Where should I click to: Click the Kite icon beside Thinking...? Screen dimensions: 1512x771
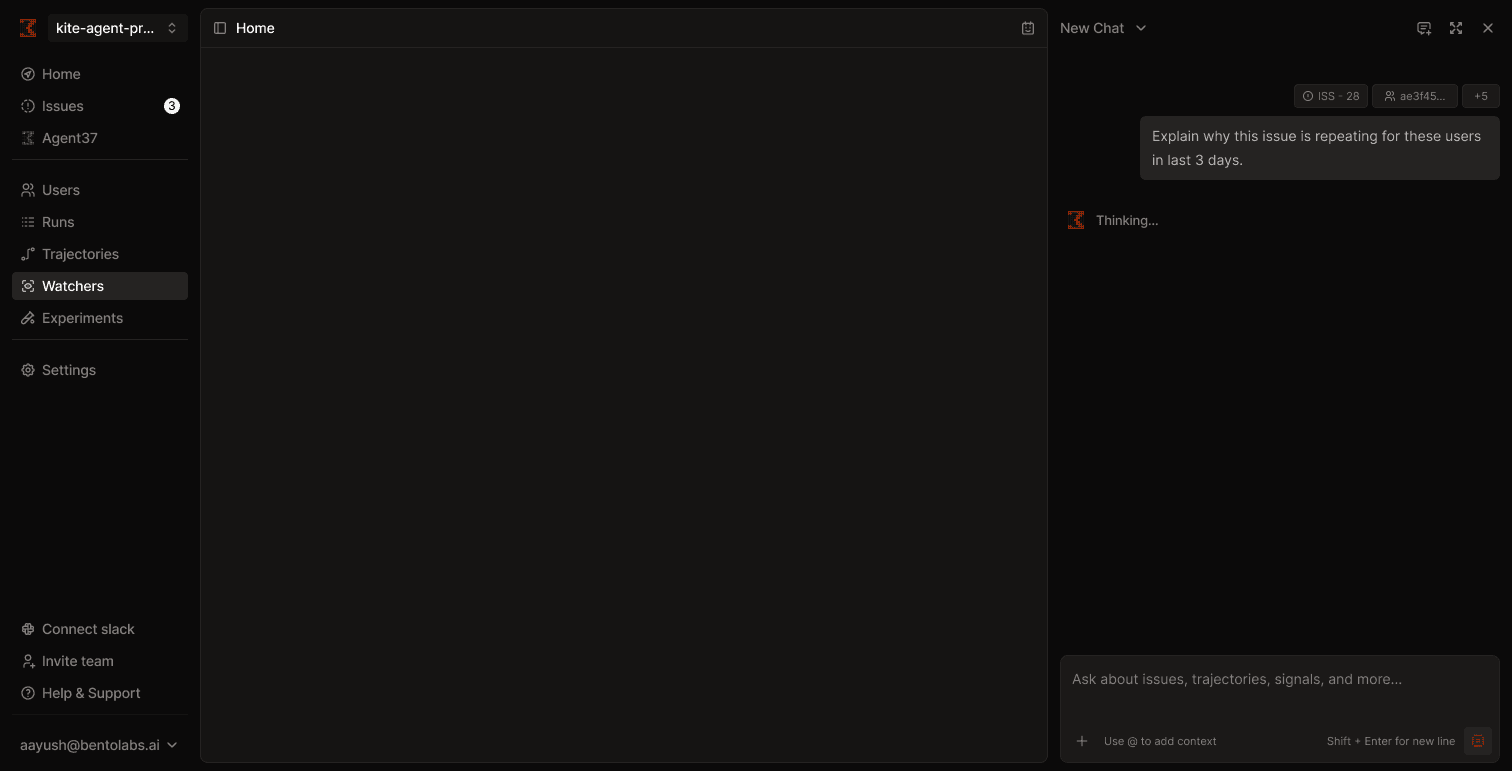pyautogui.click(x=1076, y=220)
